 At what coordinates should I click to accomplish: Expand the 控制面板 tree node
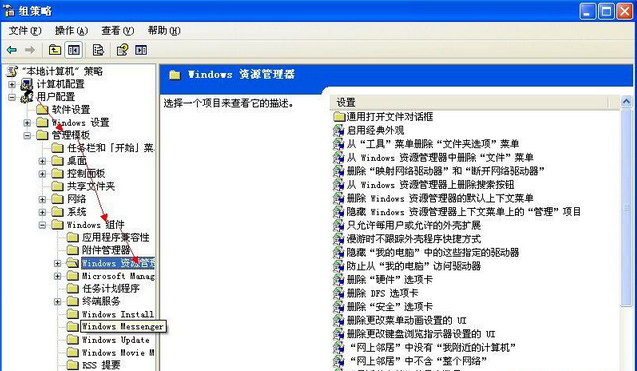42,174
